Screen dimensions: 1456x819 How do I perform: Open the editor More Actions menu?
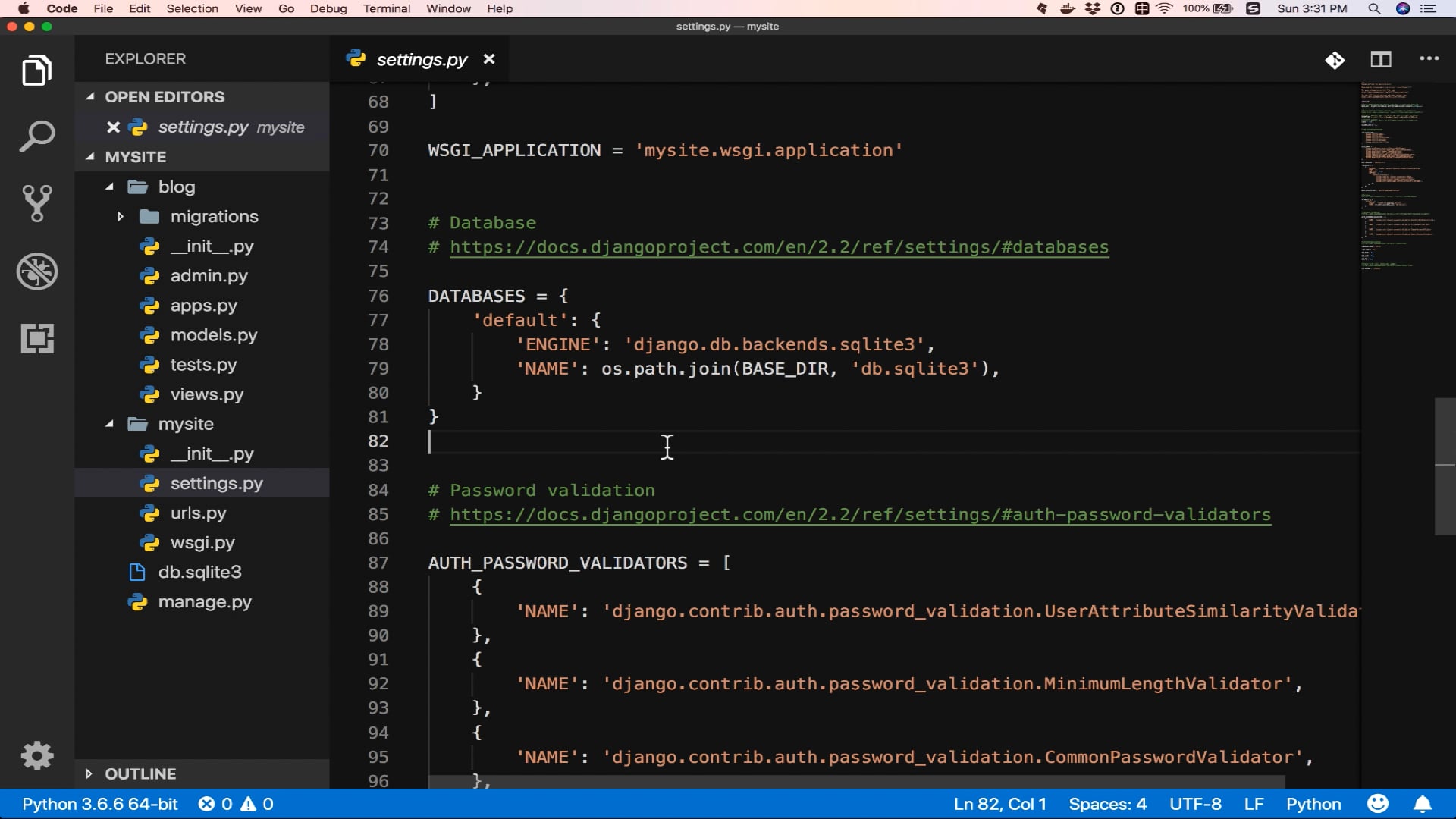coord(1429,59)
